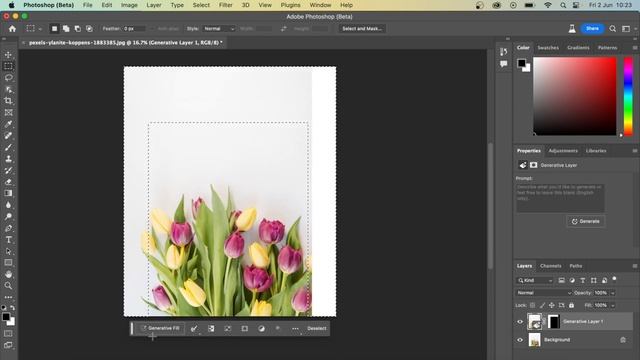Click the Generate button
This screenshot has width=640, height=360.
pos(585,221)
